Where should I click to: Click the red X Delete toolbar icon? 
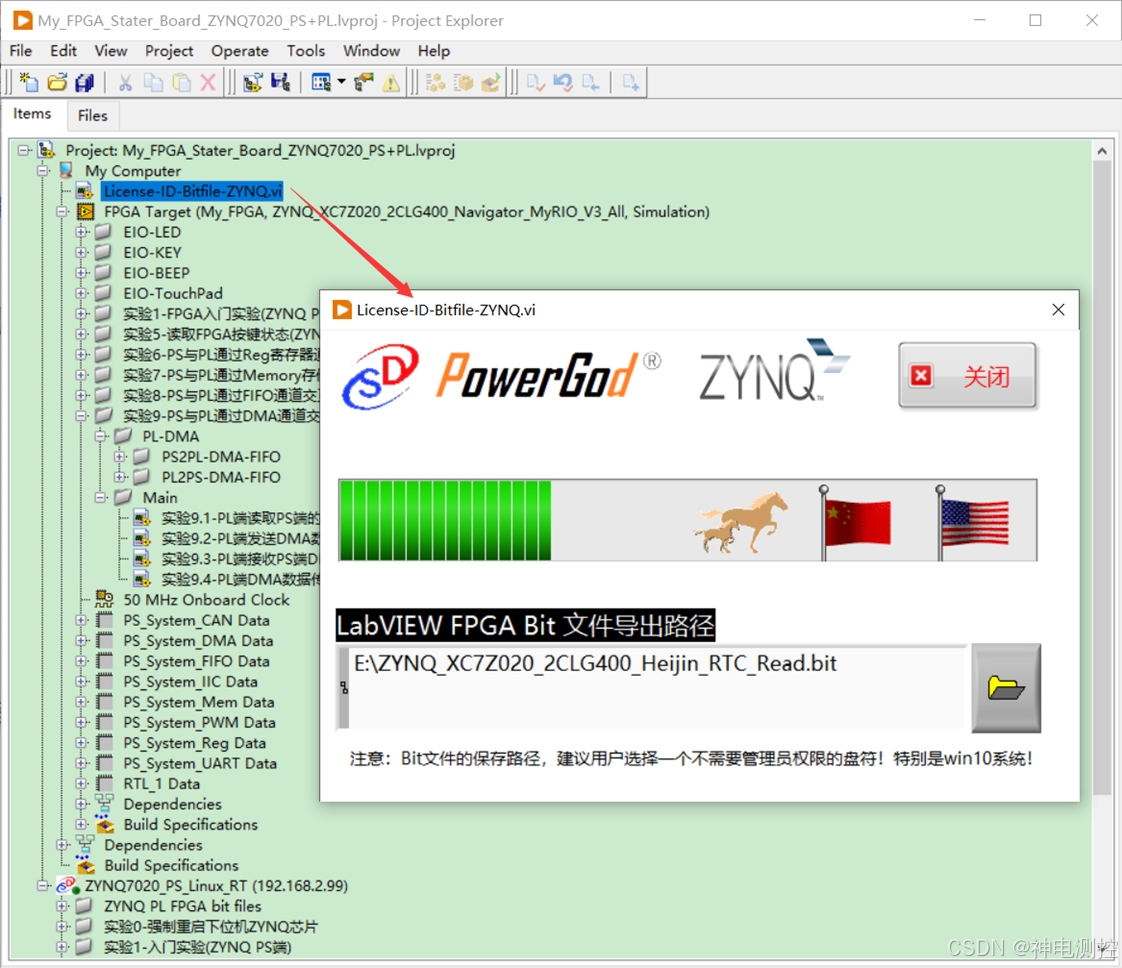pos(208,82)
